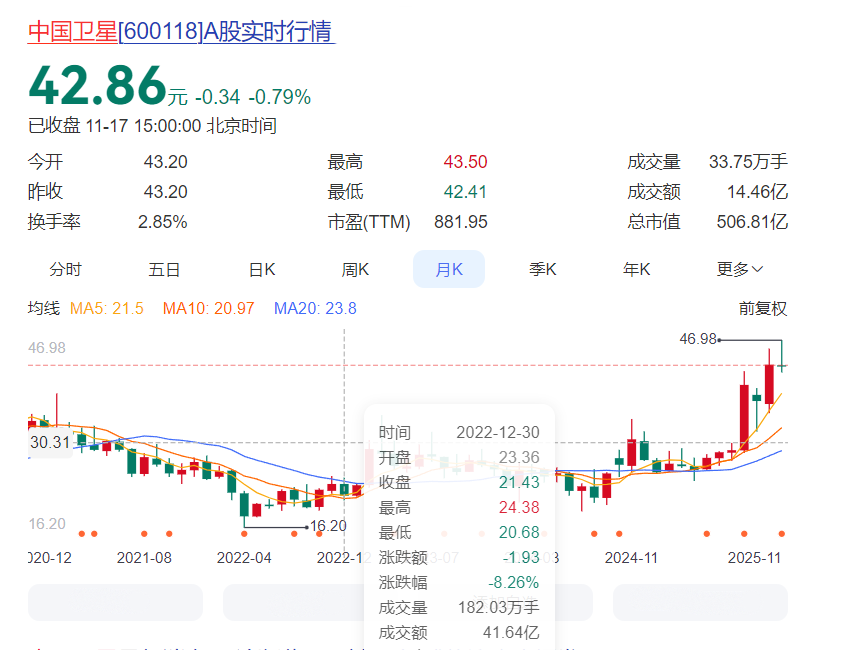Screen dimensions: 864x650
Task: Expand the 更多 dropdown
Action: pyautogui.click(x=739, y=269)
